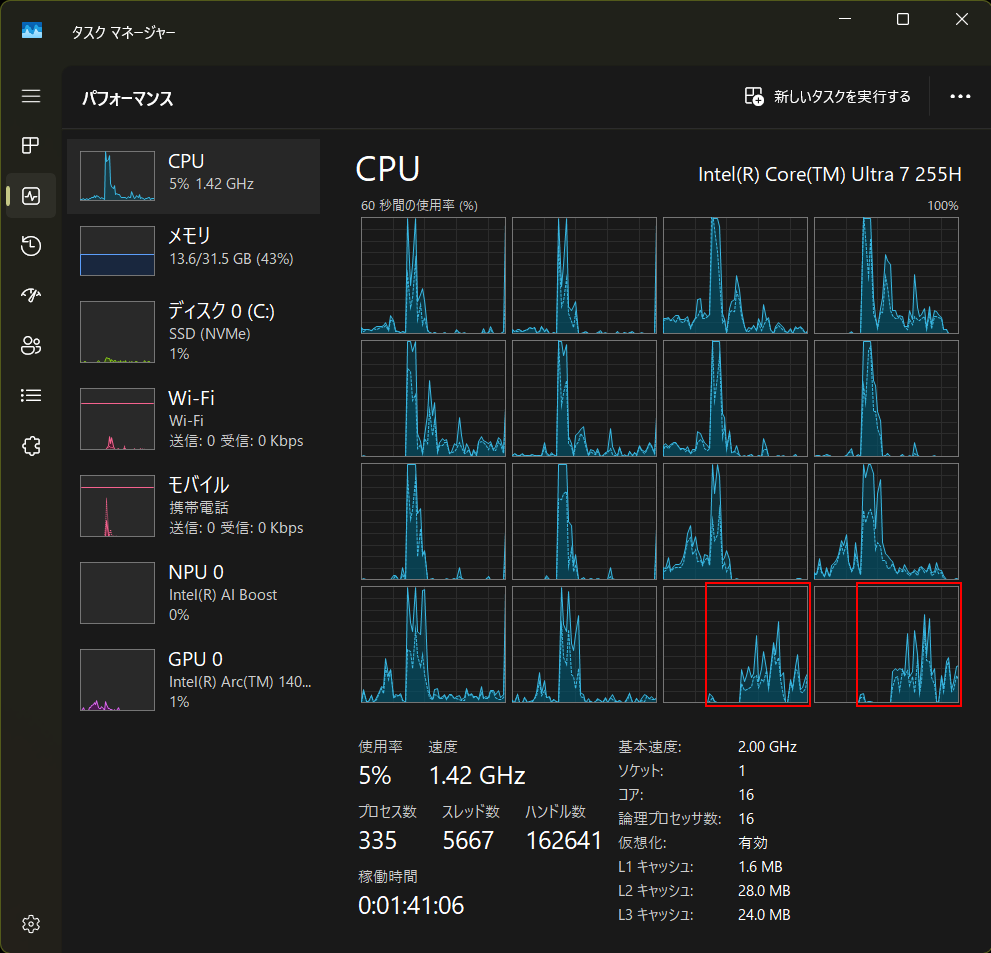The width and height of the screenshot is (991, 953).
Task: Select the GPU 0 item
Action: [x=194, y=680]
